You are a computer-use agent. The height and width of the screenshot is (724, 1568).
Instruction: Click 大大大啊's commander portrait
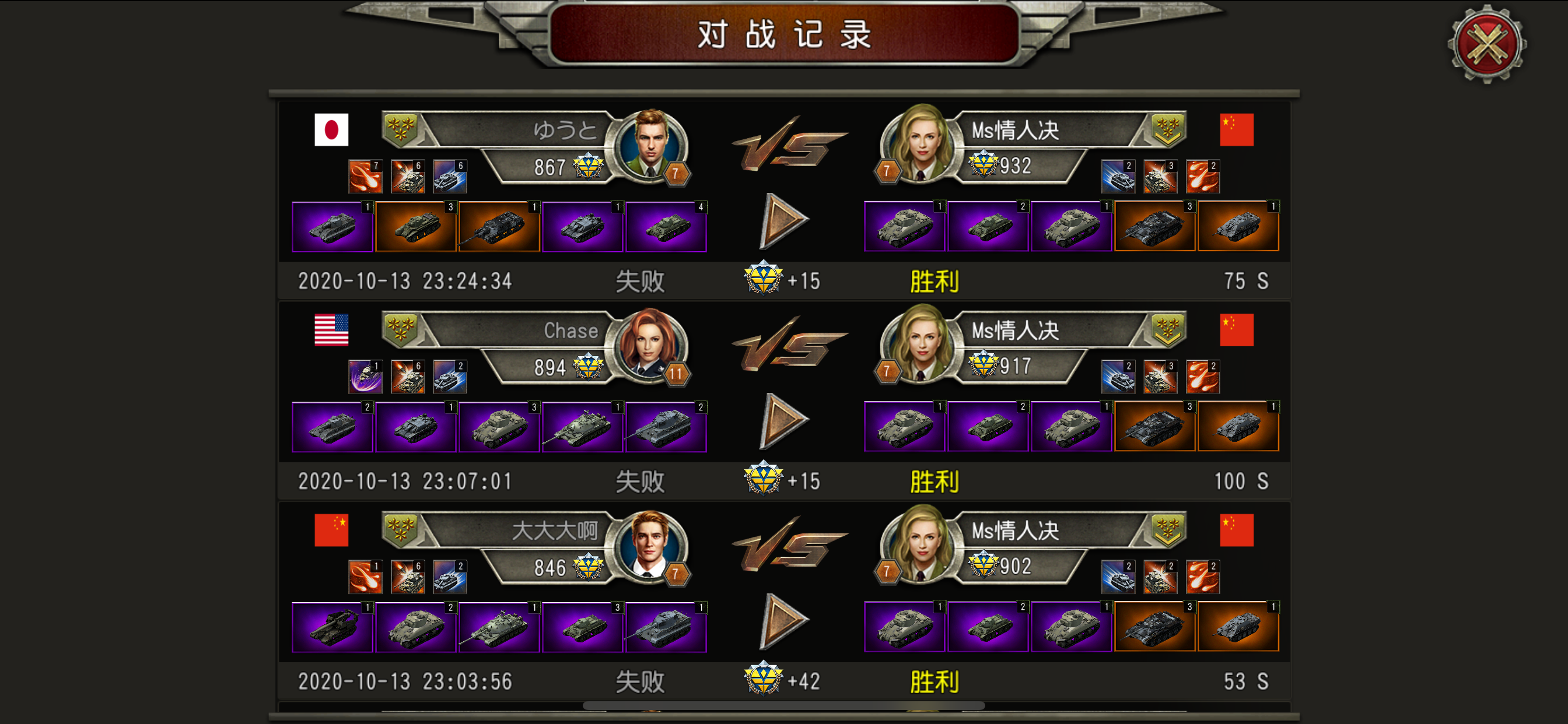(650, 545)
